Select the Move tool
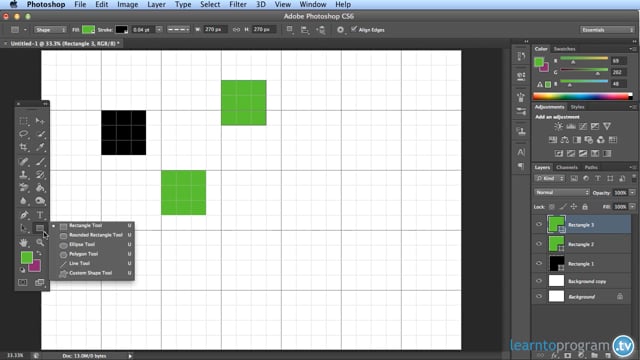 [40, 121]
